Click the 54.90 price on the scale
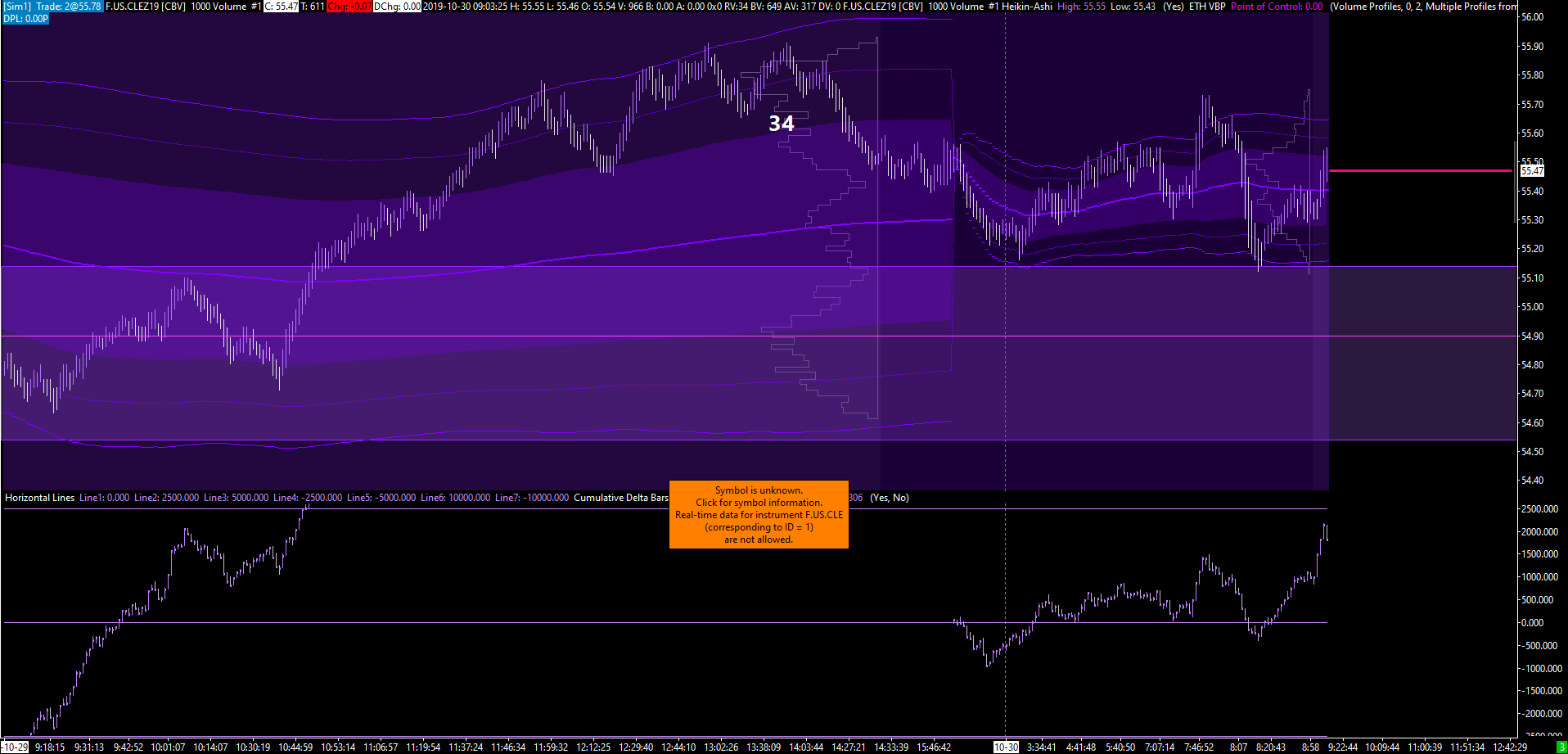 click(1532, 336)
